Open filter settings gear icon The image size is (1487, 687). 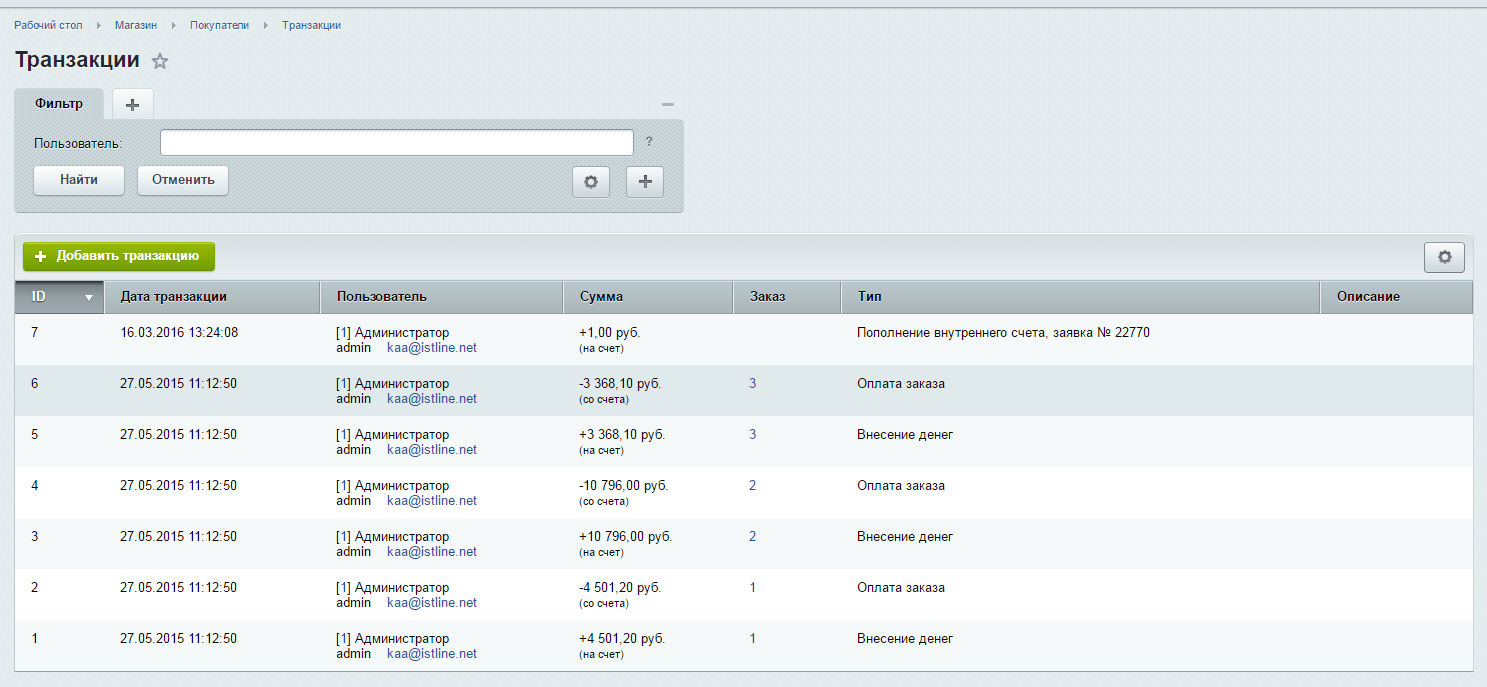(590, 182)
